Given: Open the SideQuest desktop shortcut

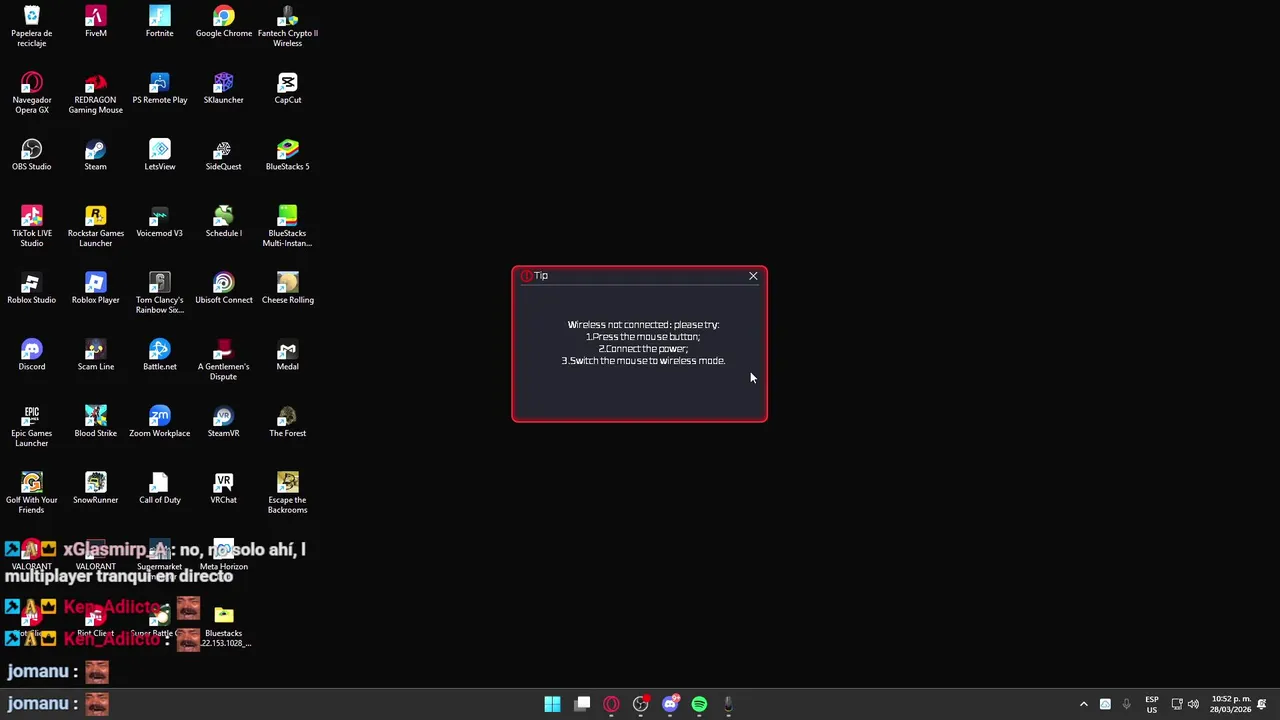Looking at the screenshot, I should (x=223, y=155).
